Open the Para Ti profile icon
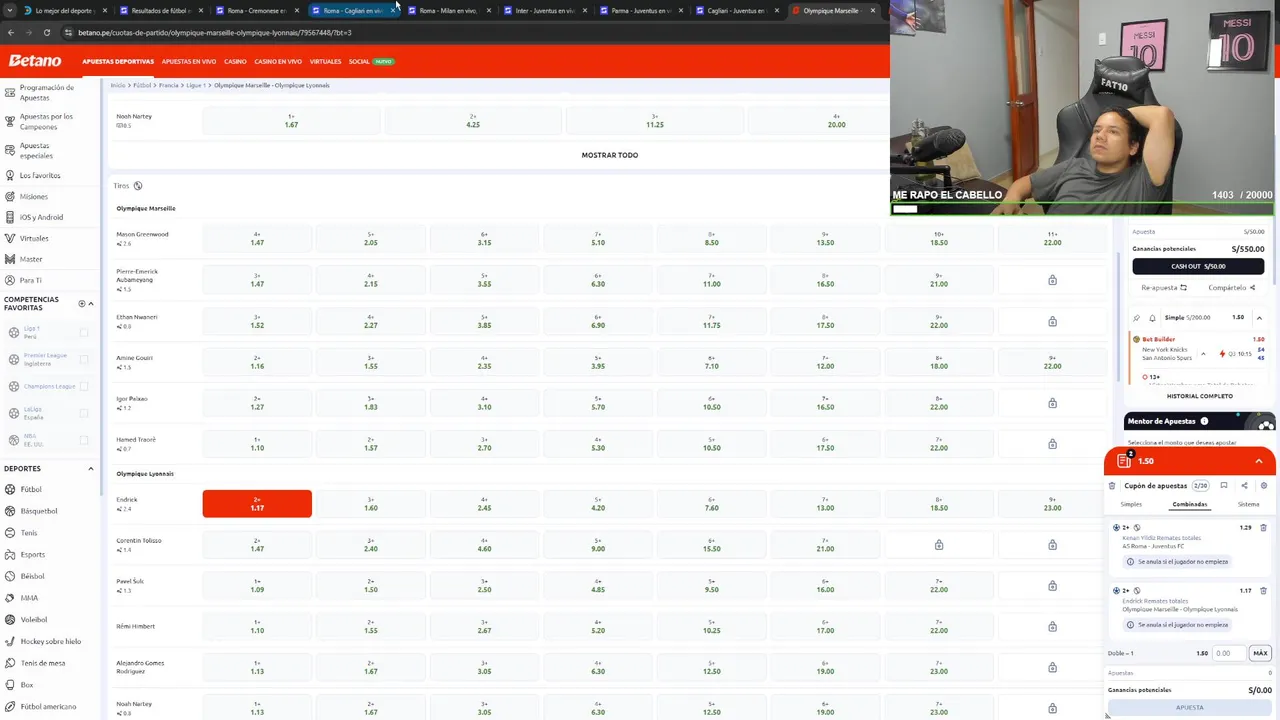This screenshot has width=1280, height=720. [9, 280]
